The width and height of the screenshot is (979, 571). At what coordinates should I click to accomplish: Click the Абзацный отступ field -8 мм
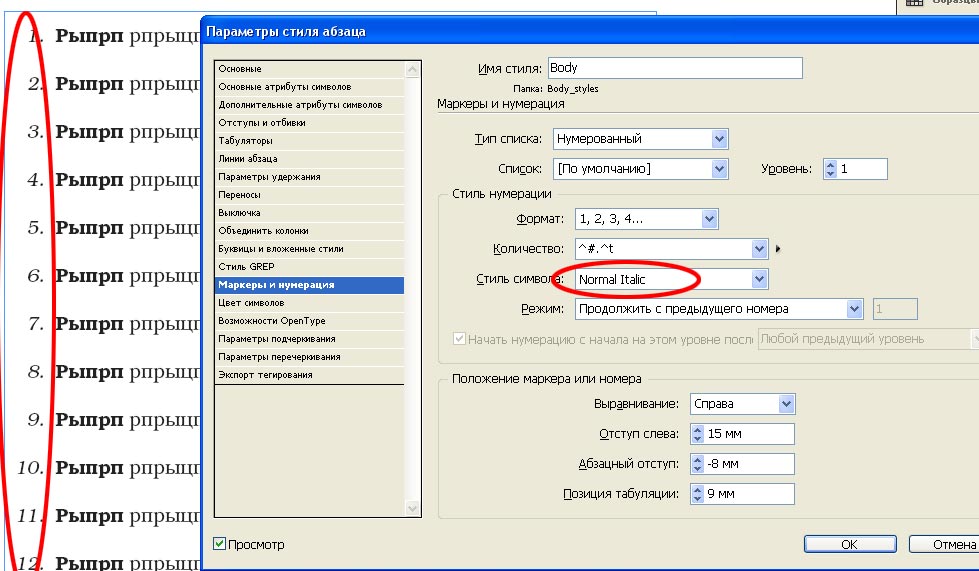[749, 464]
